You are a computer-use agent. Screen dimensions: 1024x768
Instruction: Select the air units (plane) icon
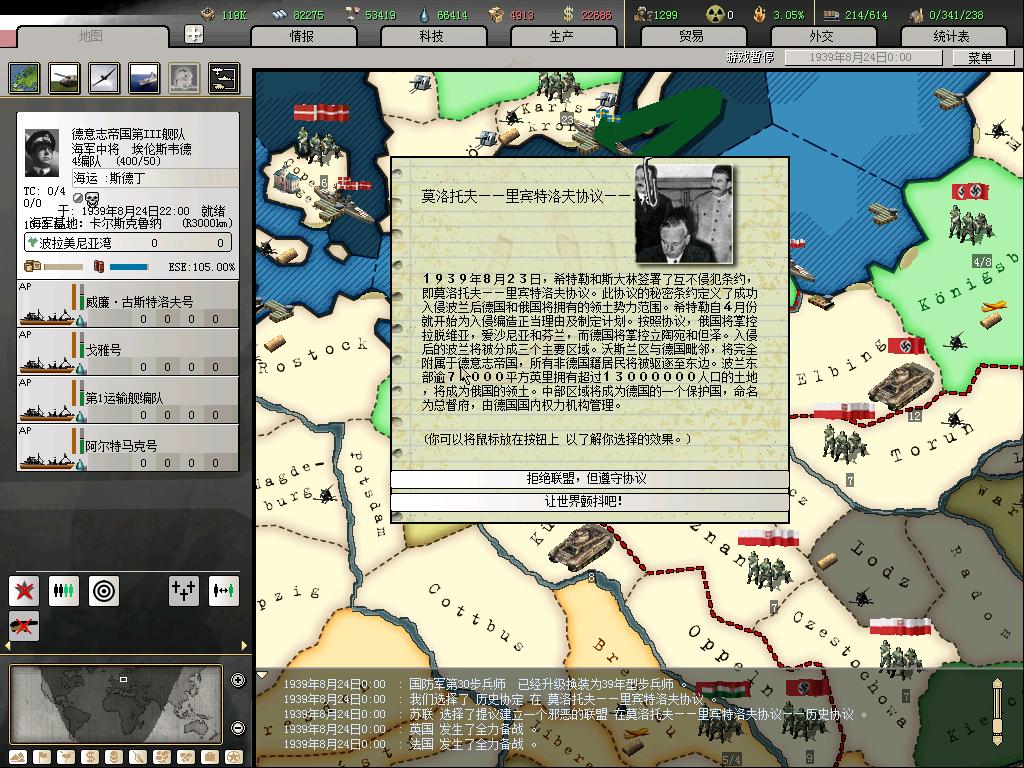click(x=103, y=77)
